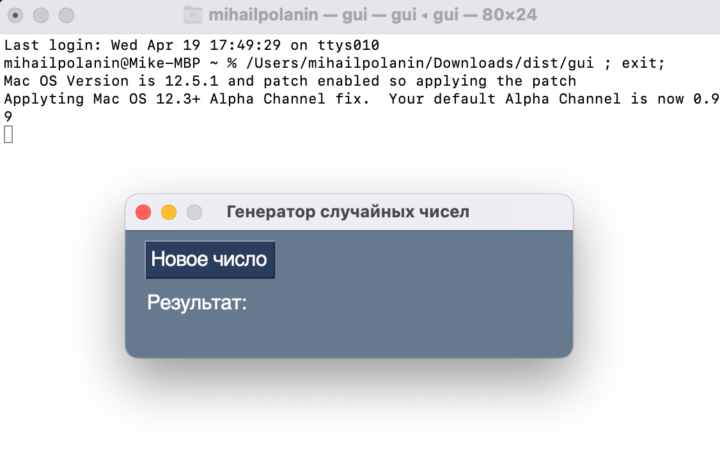Click the Новое число button
720x459 pixels.
tap(210, 260)
